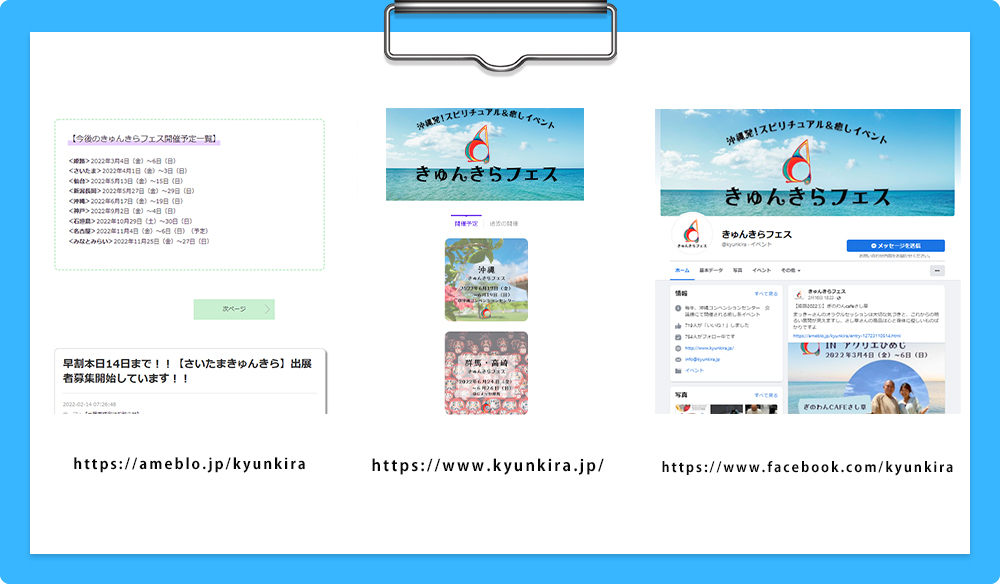This screenshot has width=1000, height=584.
Task: Open the Facebook ホーム tab
Action: pos(682,270)
